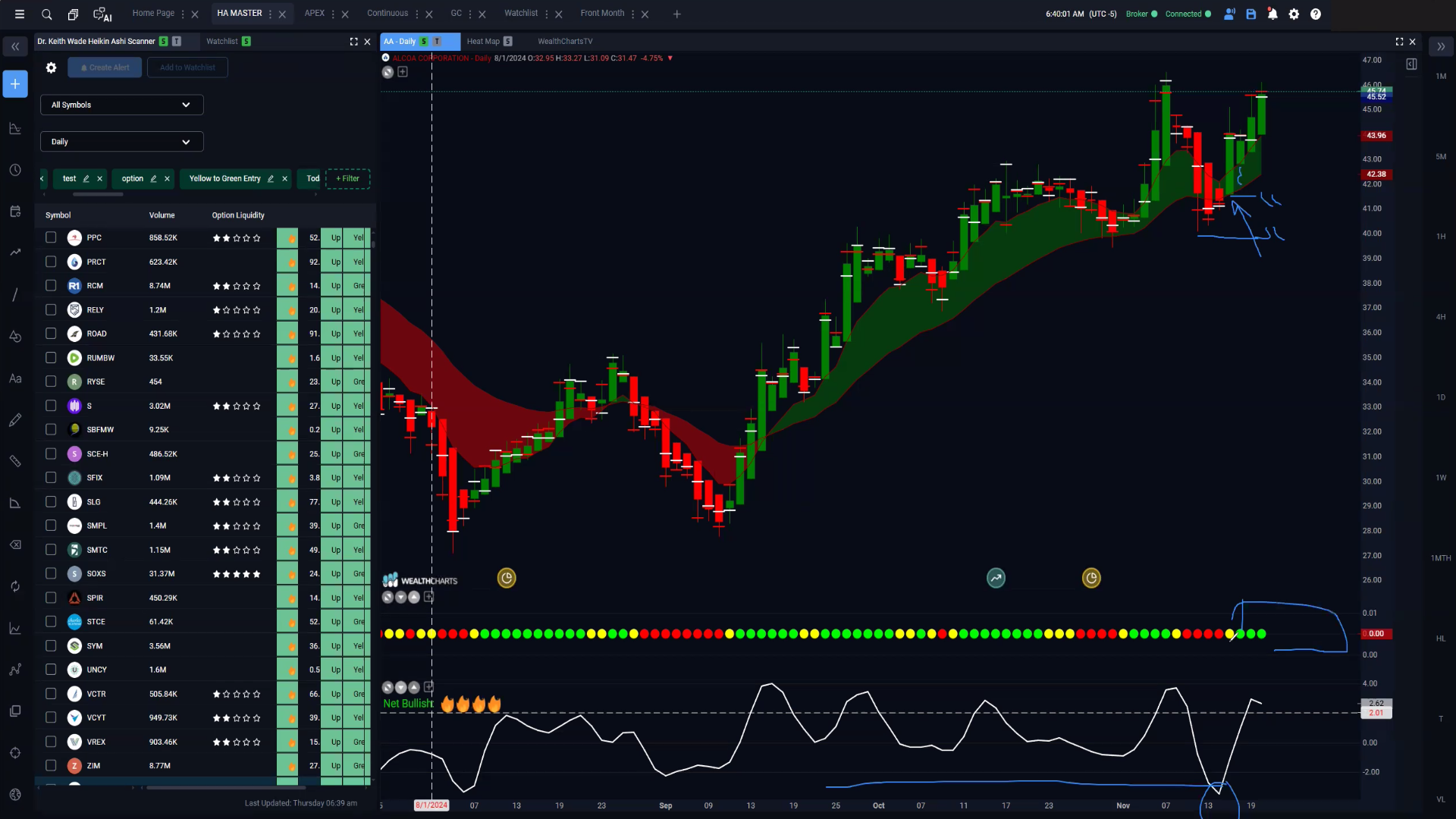Save workspace using the floppy disk icon
The width and height of the screenshot is (1456, 819).
pos(1251,14)
